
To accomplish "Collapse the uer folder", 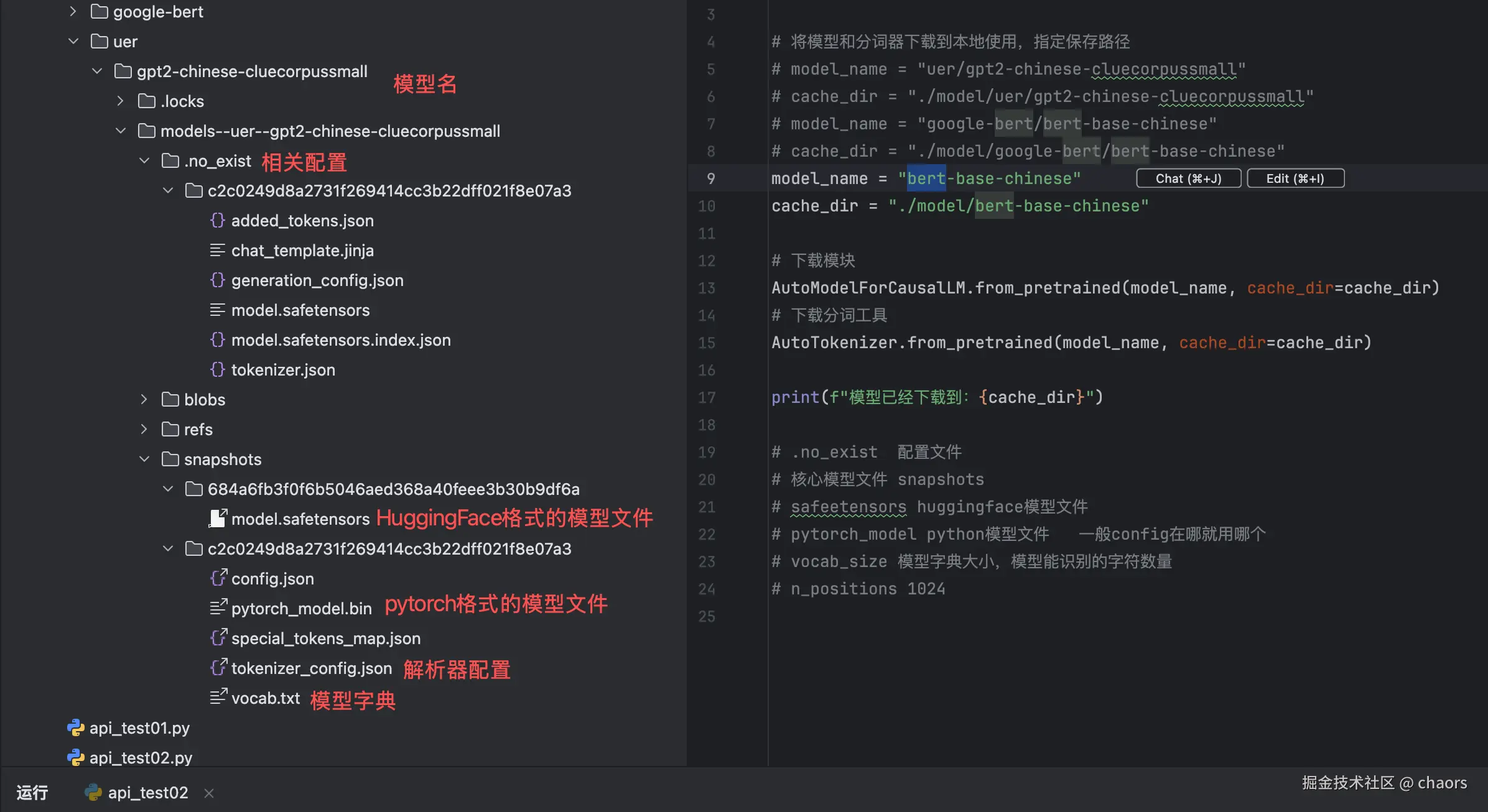I will point(73,41).
